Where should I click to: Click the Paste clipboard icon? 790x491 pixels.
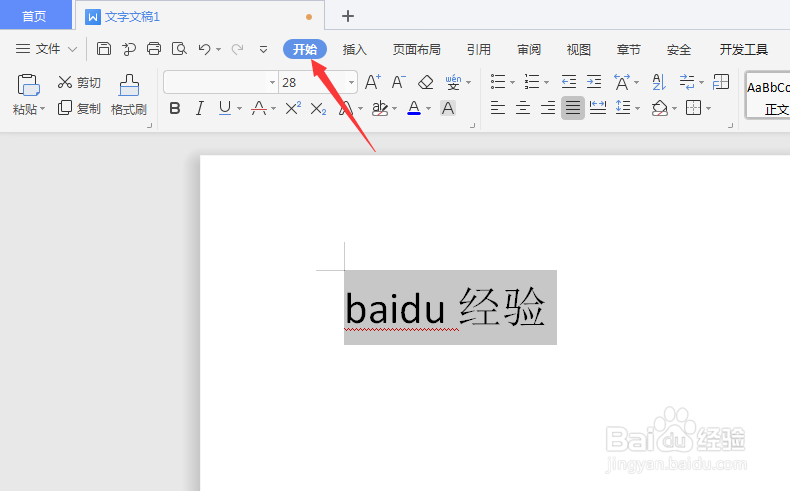click(x=28, y=85)
